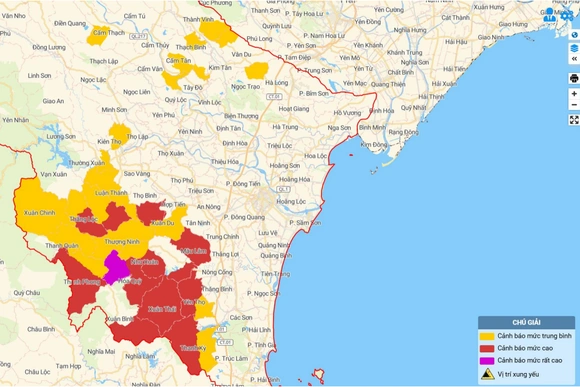Zoom out with the minus button
Viewport: 580px width, 387px height.
point(574,105)
